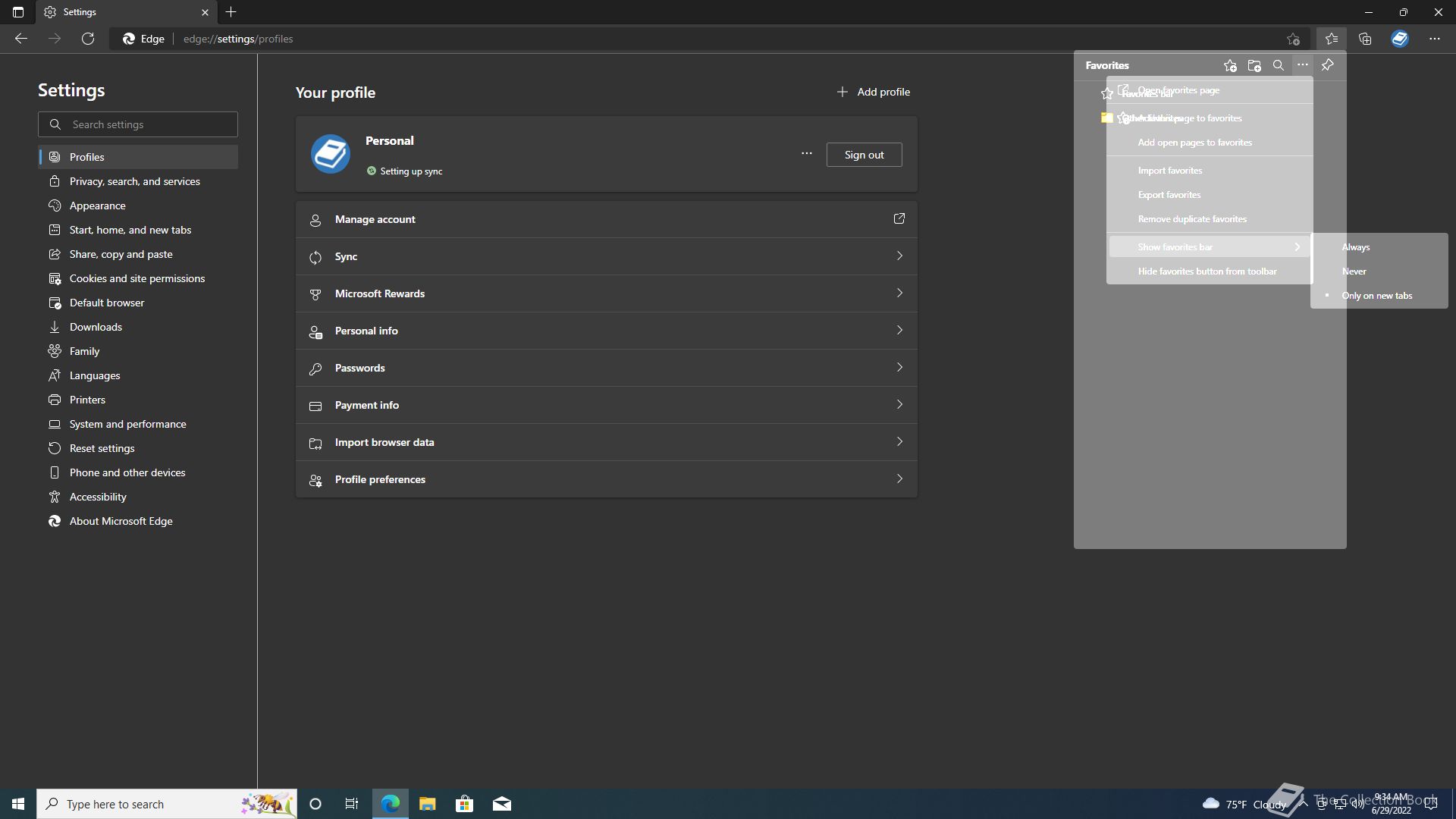Choose Remove duplicate favorites

point(1210,219)
